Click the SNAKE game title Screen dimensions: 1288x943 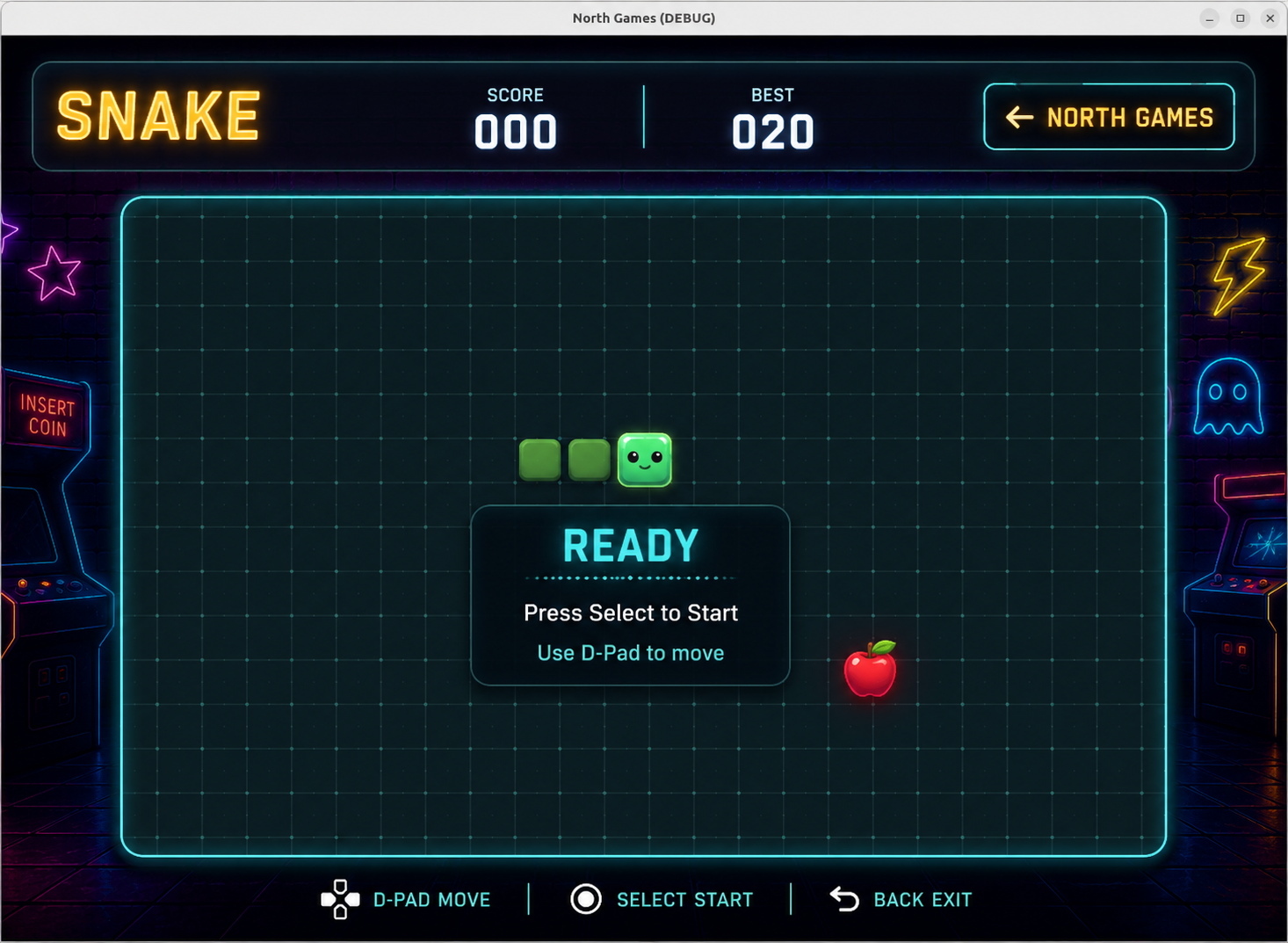159,117
